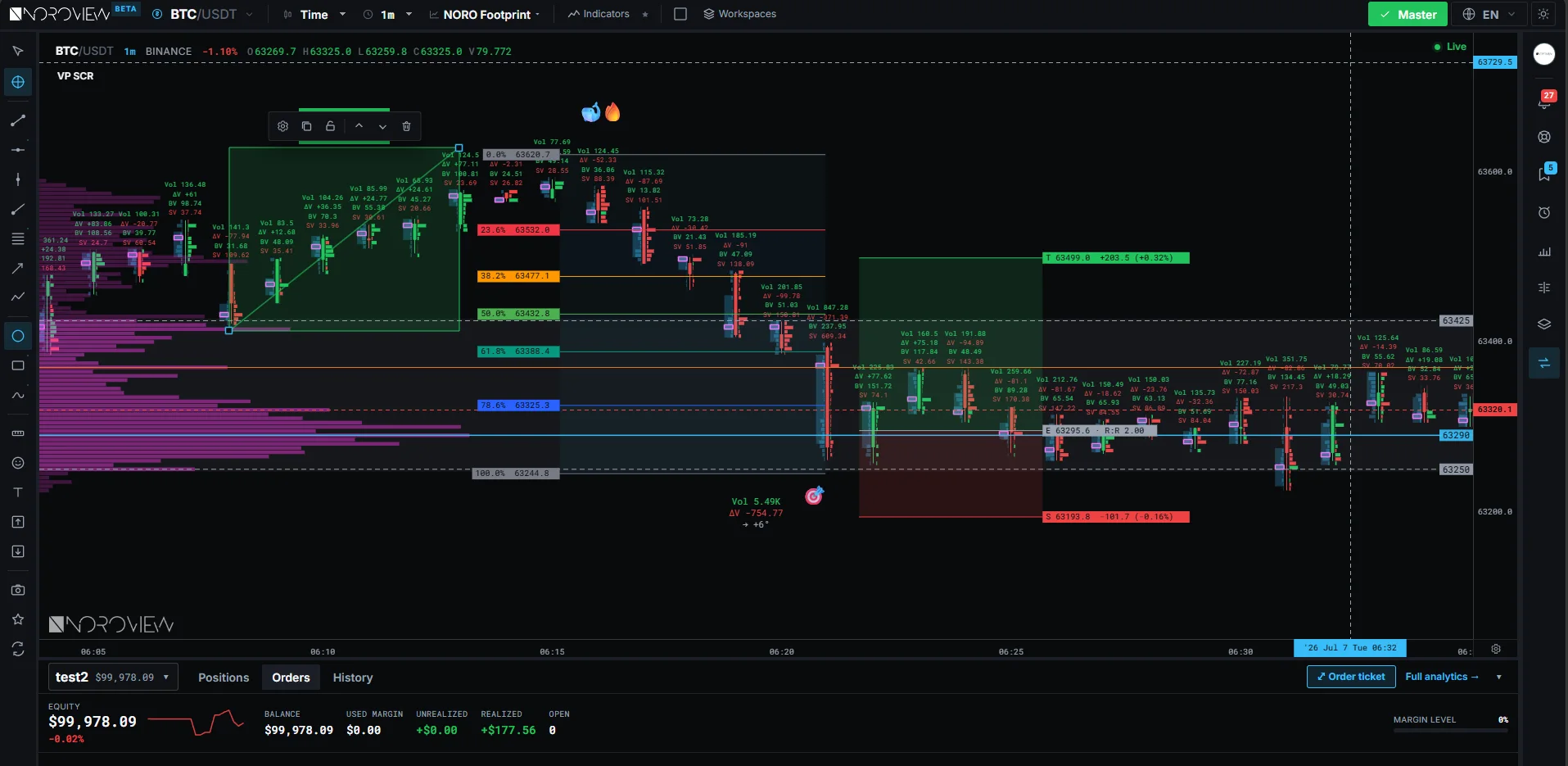Open the test2 account selector dropdown
This screenshot has height=766, width=1568.
point(113,678)
